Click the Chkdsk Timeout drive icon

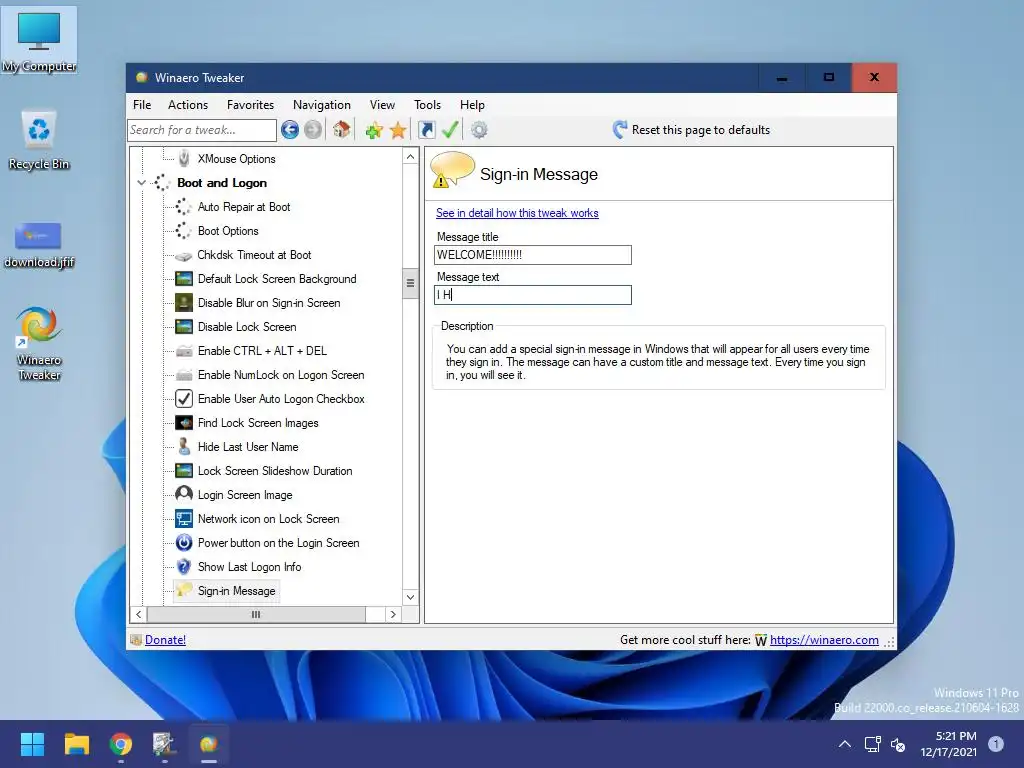pyautogui.click(x=184, y=255)
